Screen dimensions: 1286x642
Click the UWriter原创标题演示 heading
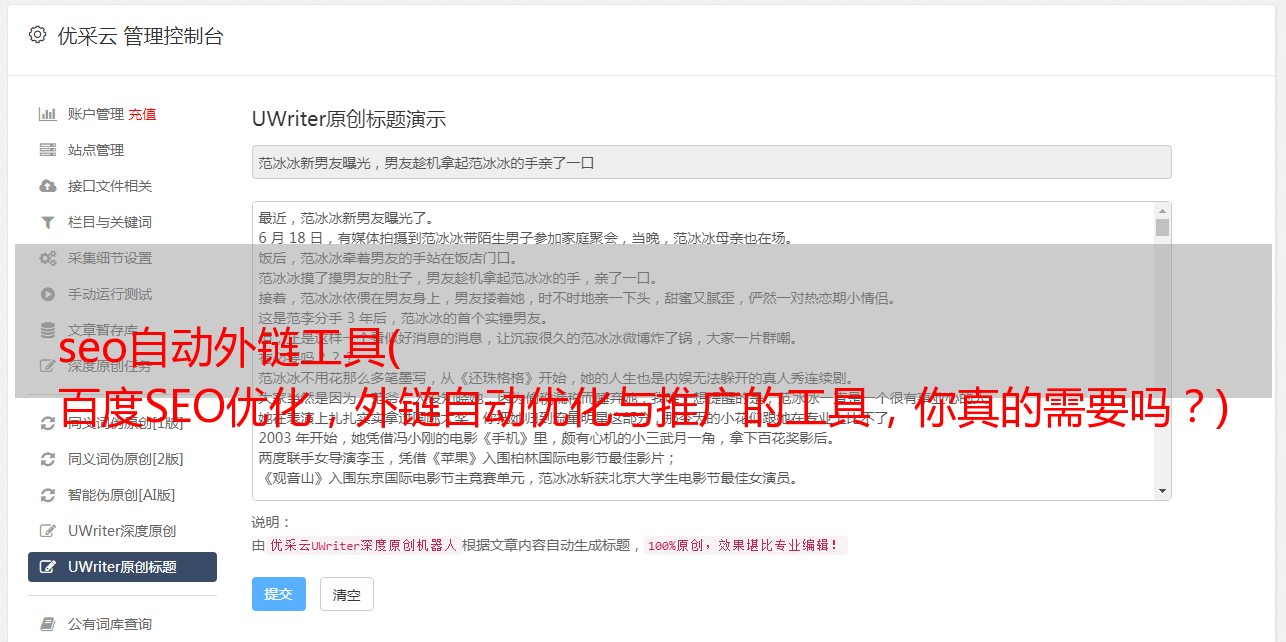pos(349,119)
